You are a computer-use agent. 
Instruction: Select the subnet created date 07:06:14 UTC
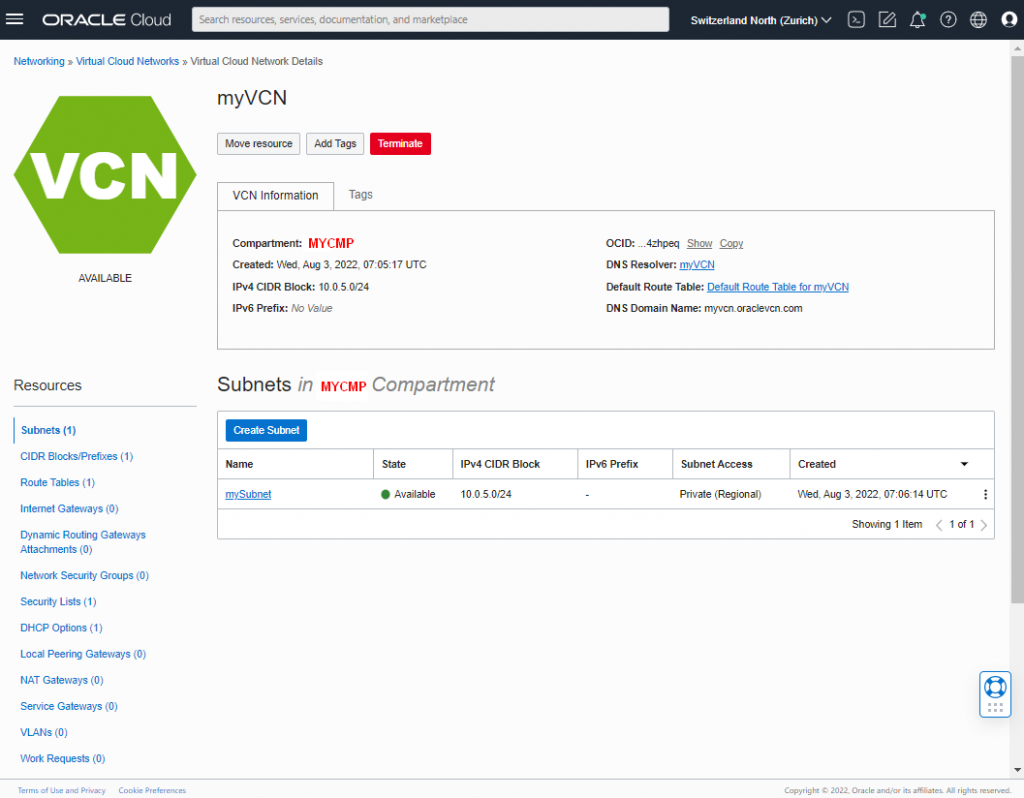[872, 494]
